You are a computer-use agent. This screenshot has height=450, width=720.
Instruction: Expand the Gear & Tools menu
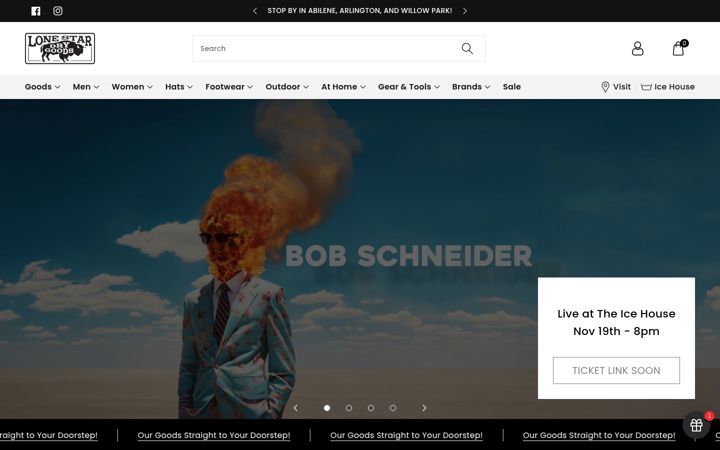[409, 87]
